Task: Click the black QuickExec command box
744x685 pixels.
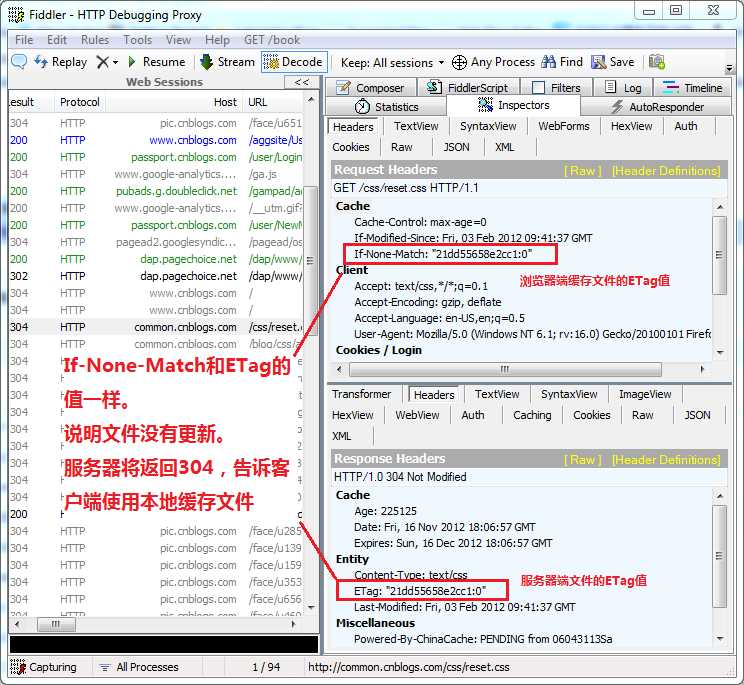Action: click(164, 645)
